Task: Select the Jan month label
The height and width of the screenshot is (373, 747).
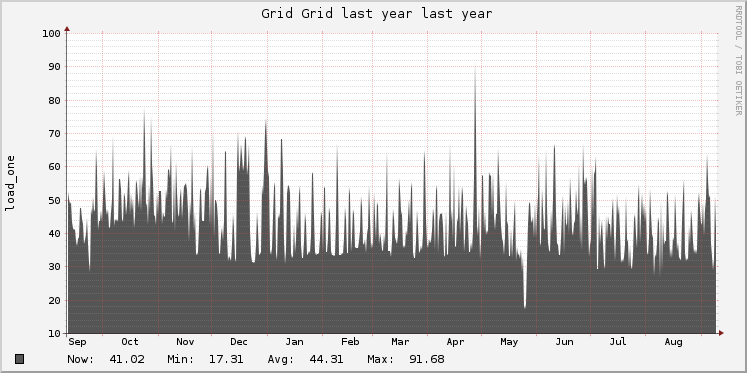Action: pyautogui.click(x=294, y=342)
